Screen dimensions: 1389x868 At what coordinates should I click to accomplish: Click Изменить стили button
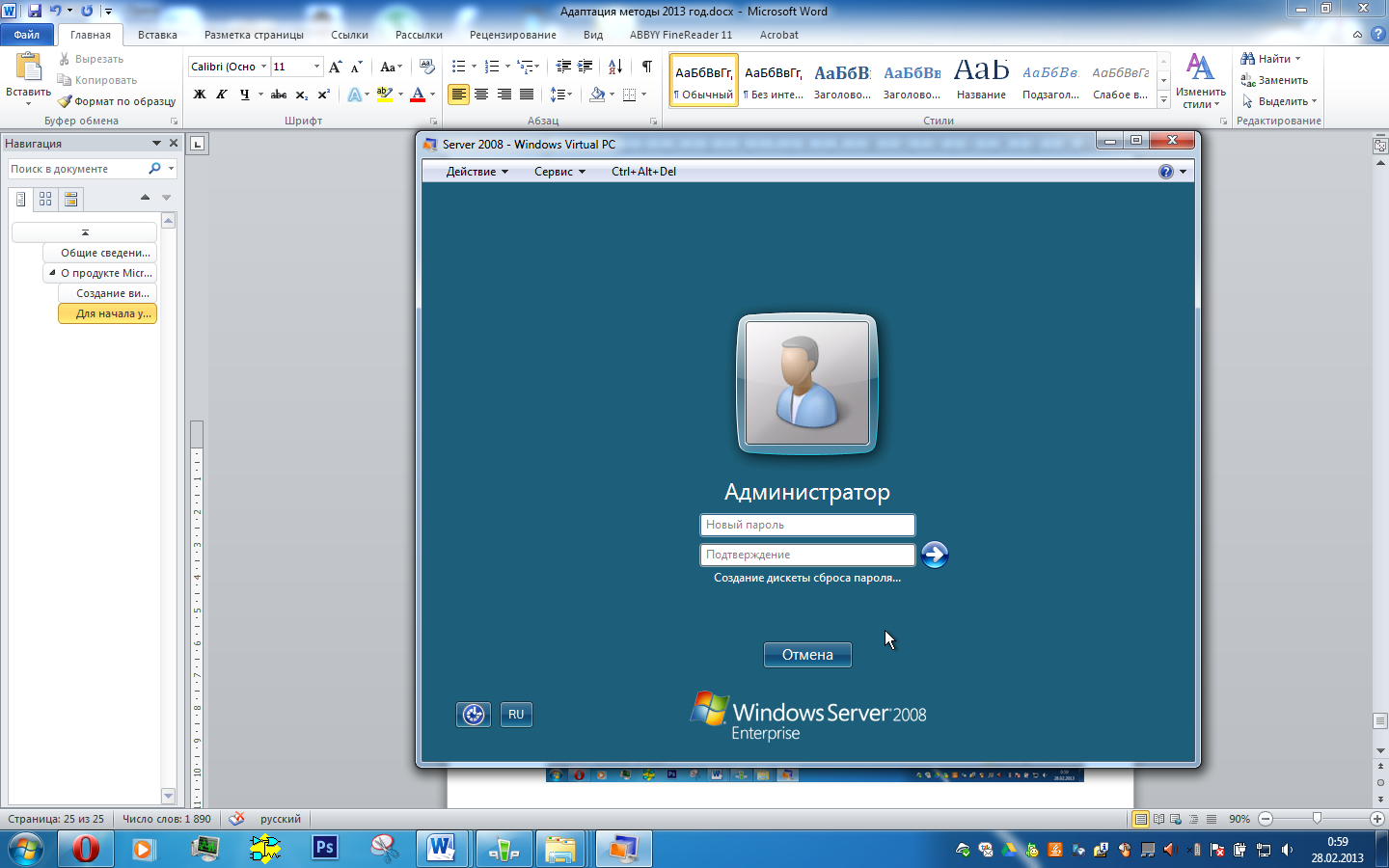(x=1200, y=81)
